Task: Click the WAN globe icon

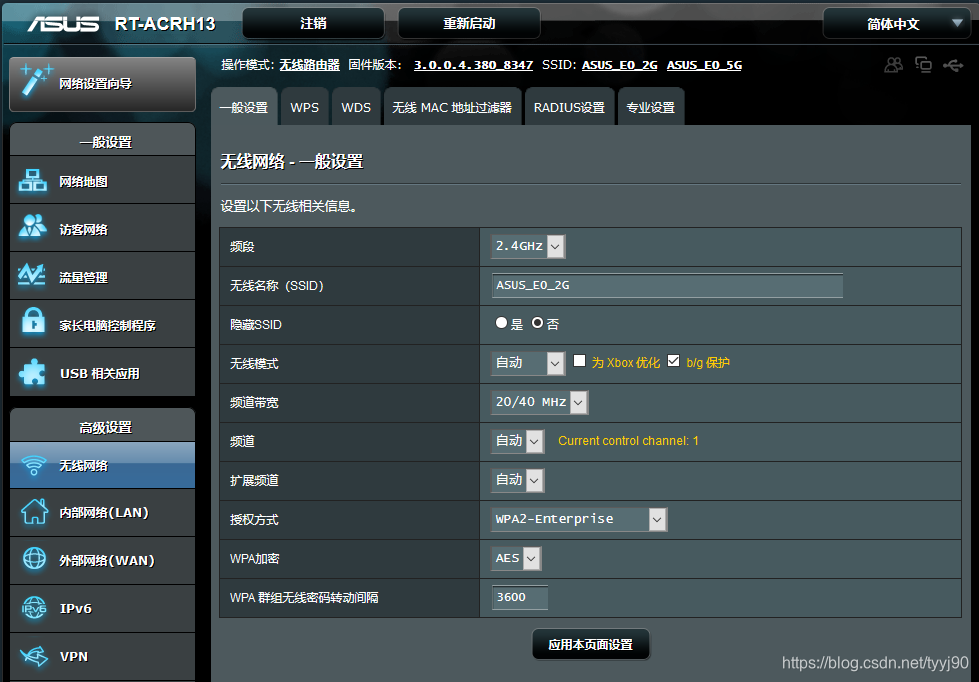Action: [x=34, y=558]
